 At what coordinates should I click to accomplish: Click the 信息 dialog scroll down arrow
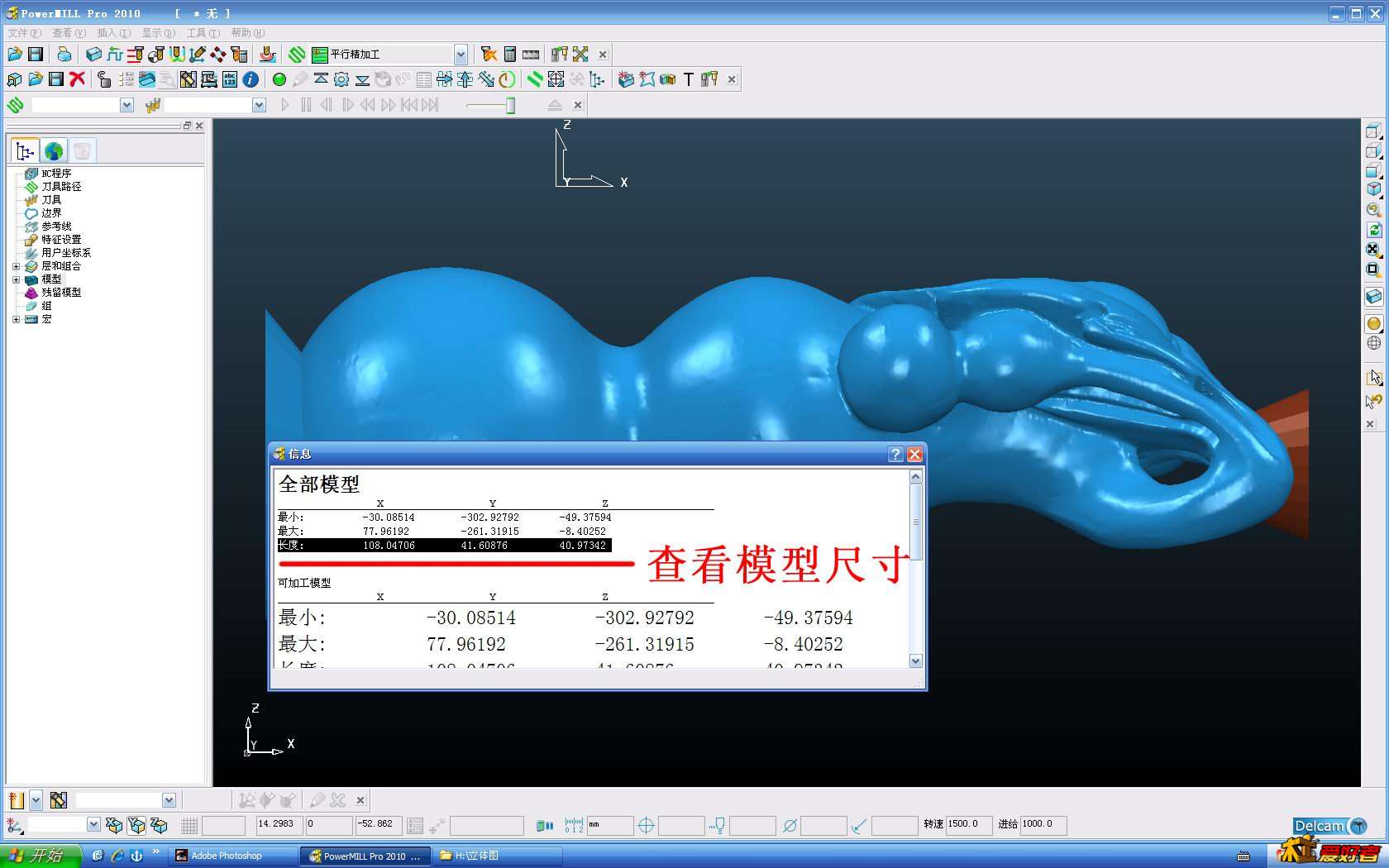click(x=915, y=661)
